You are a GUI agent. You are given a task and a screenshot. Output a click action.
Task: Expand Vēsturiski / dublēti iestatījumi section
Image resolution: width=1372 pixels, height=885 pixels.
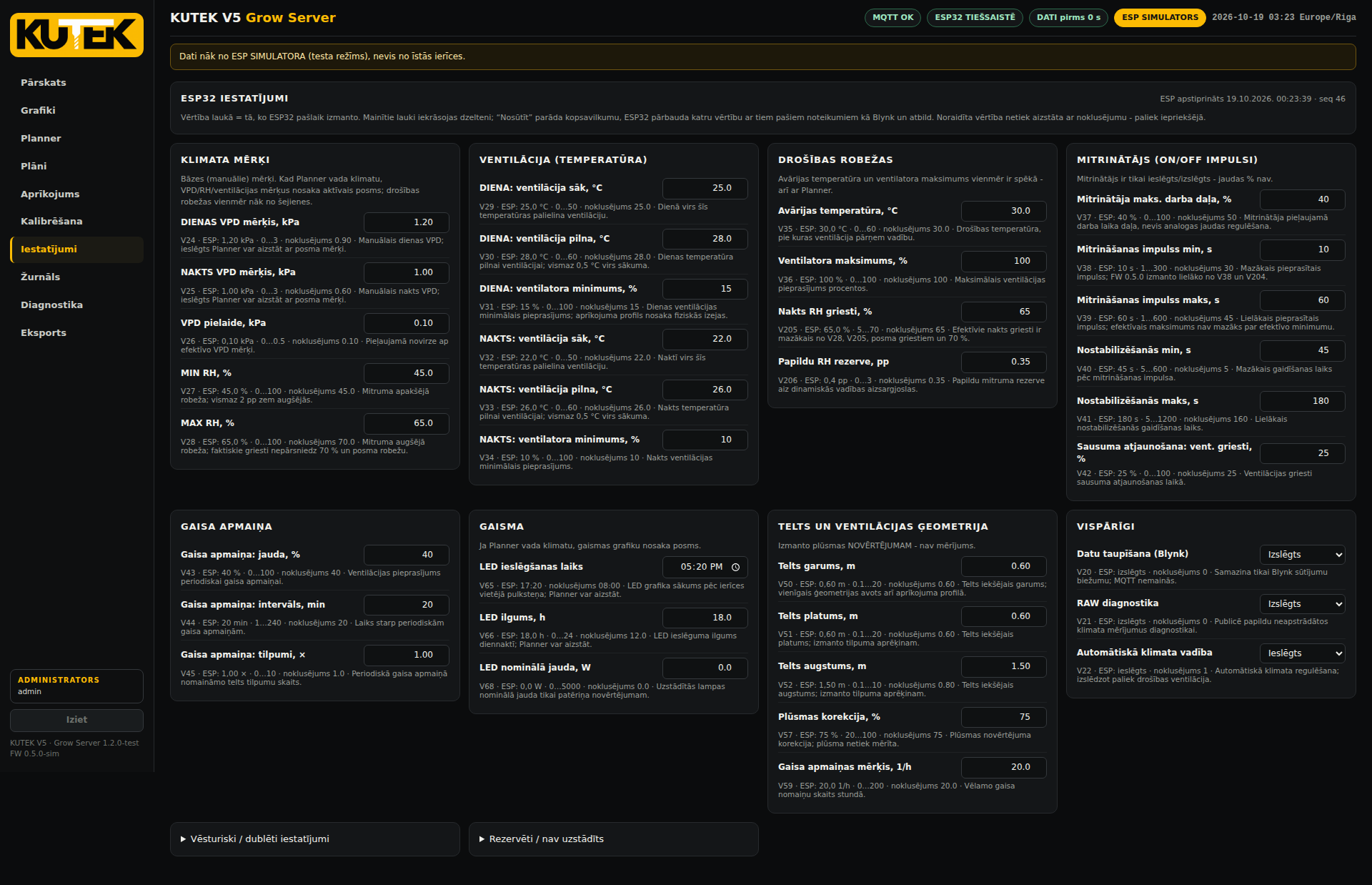(x=314, y=839)
